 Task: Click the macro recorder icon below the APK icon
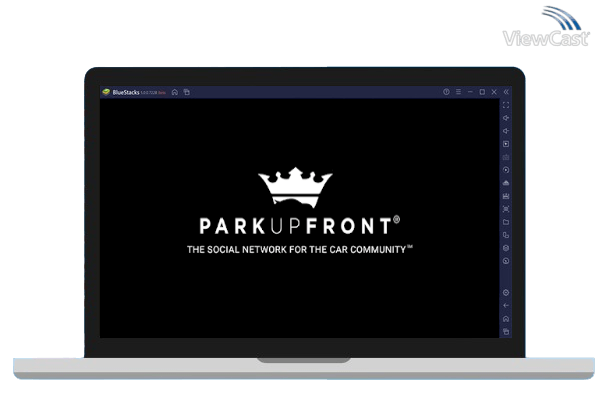coord(506,196)
